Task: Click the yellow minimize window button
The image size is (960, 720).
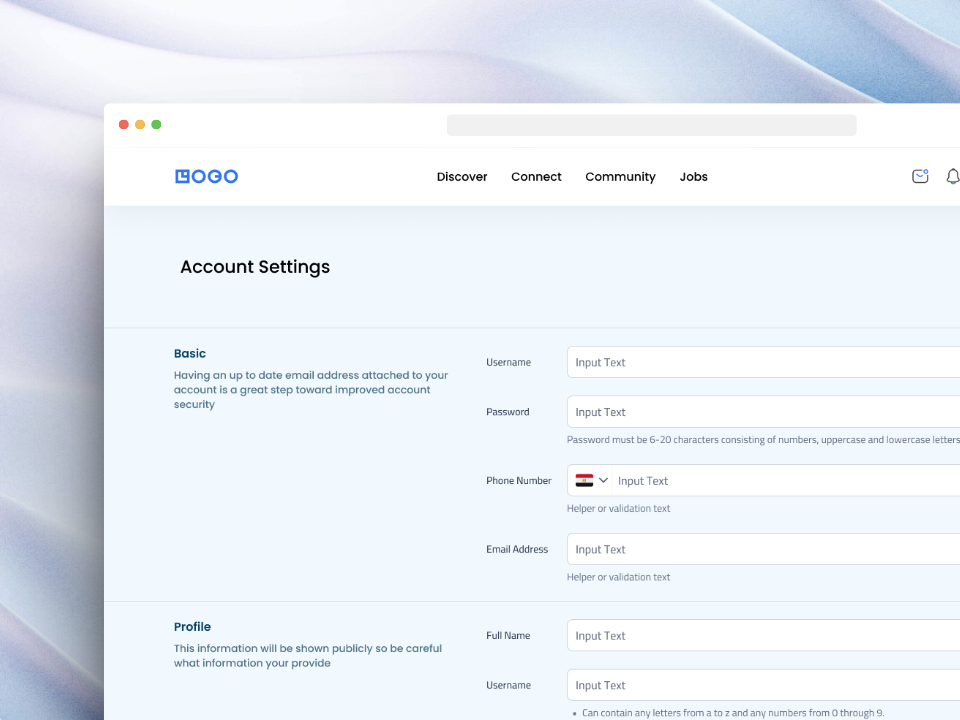Action: tap(140, 124)
